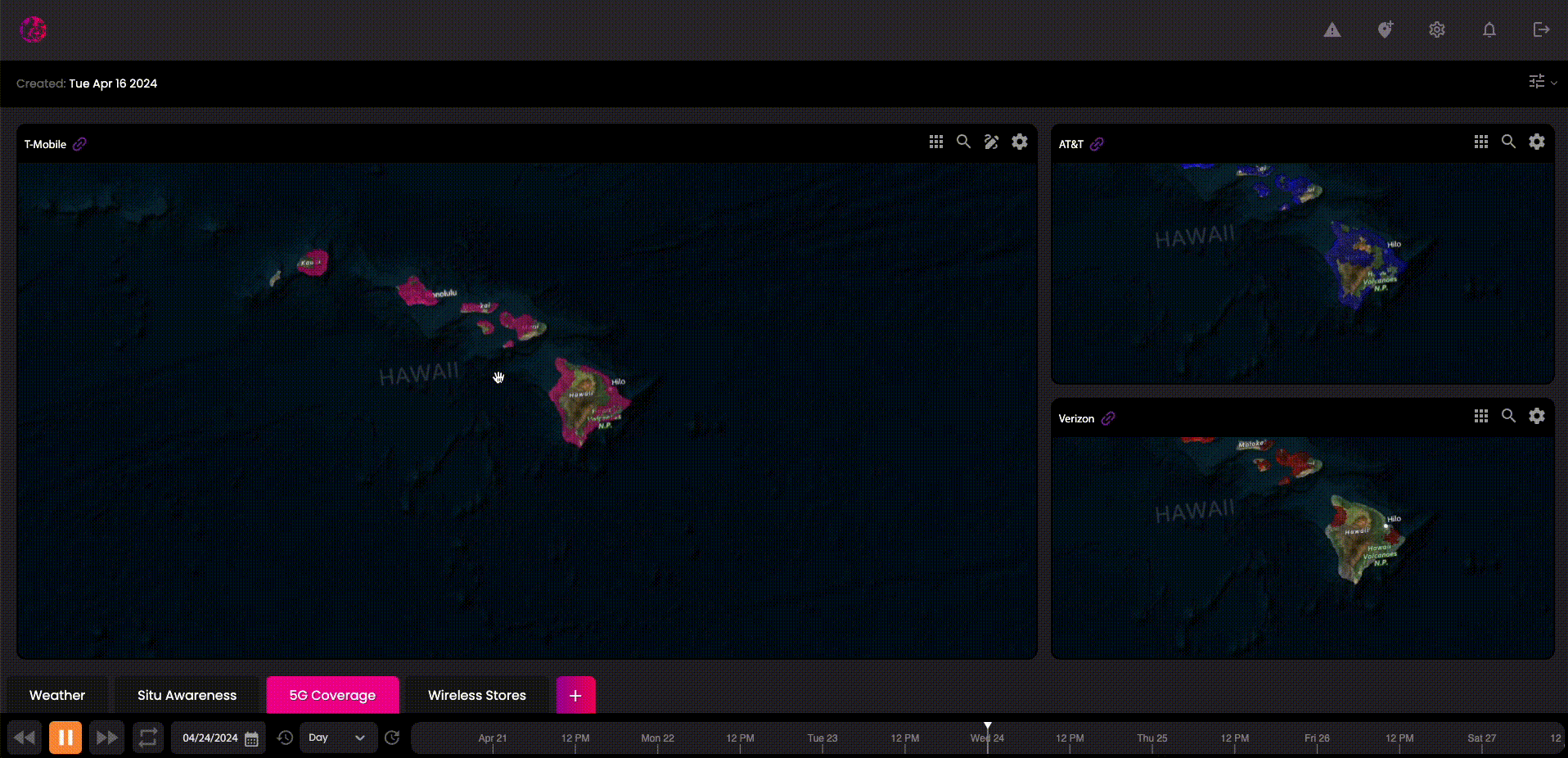Click the search icon in Verizon panel
Screen dimensions: 1568x758
[1509, 416]
